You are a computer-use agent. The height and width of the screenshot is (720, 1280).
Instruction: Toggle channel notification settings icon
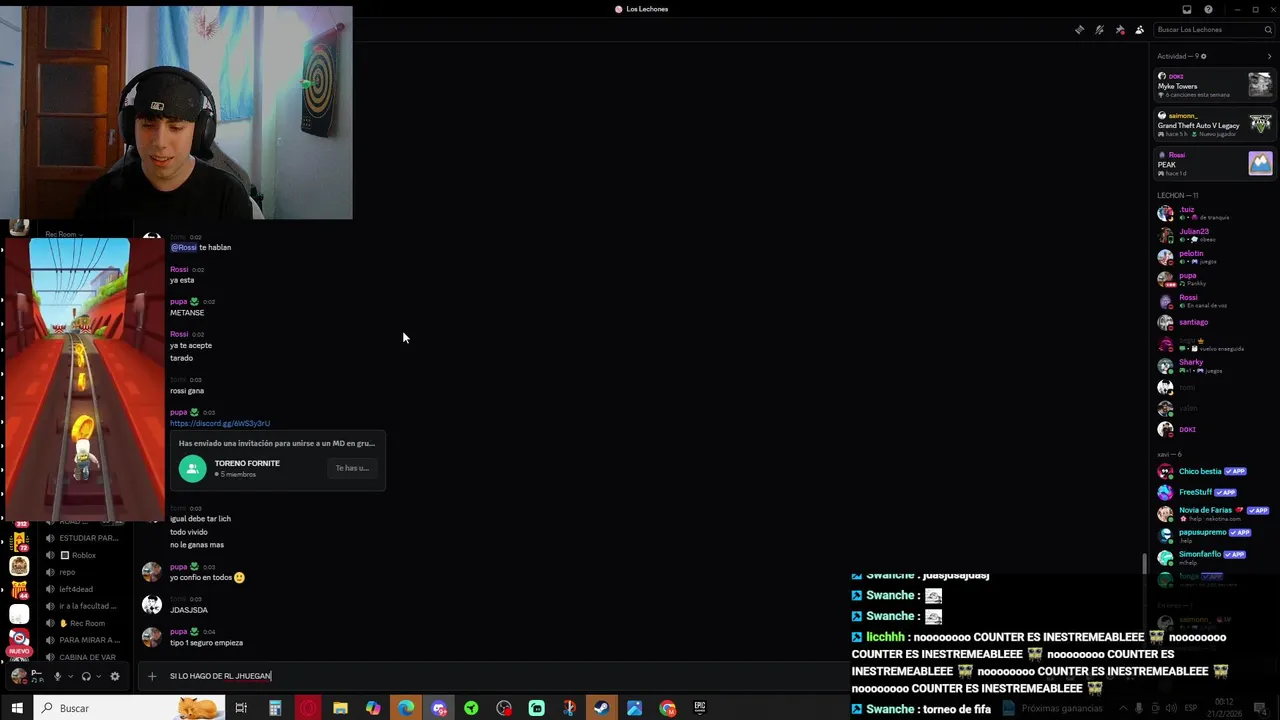click(x=1099, y=30)
